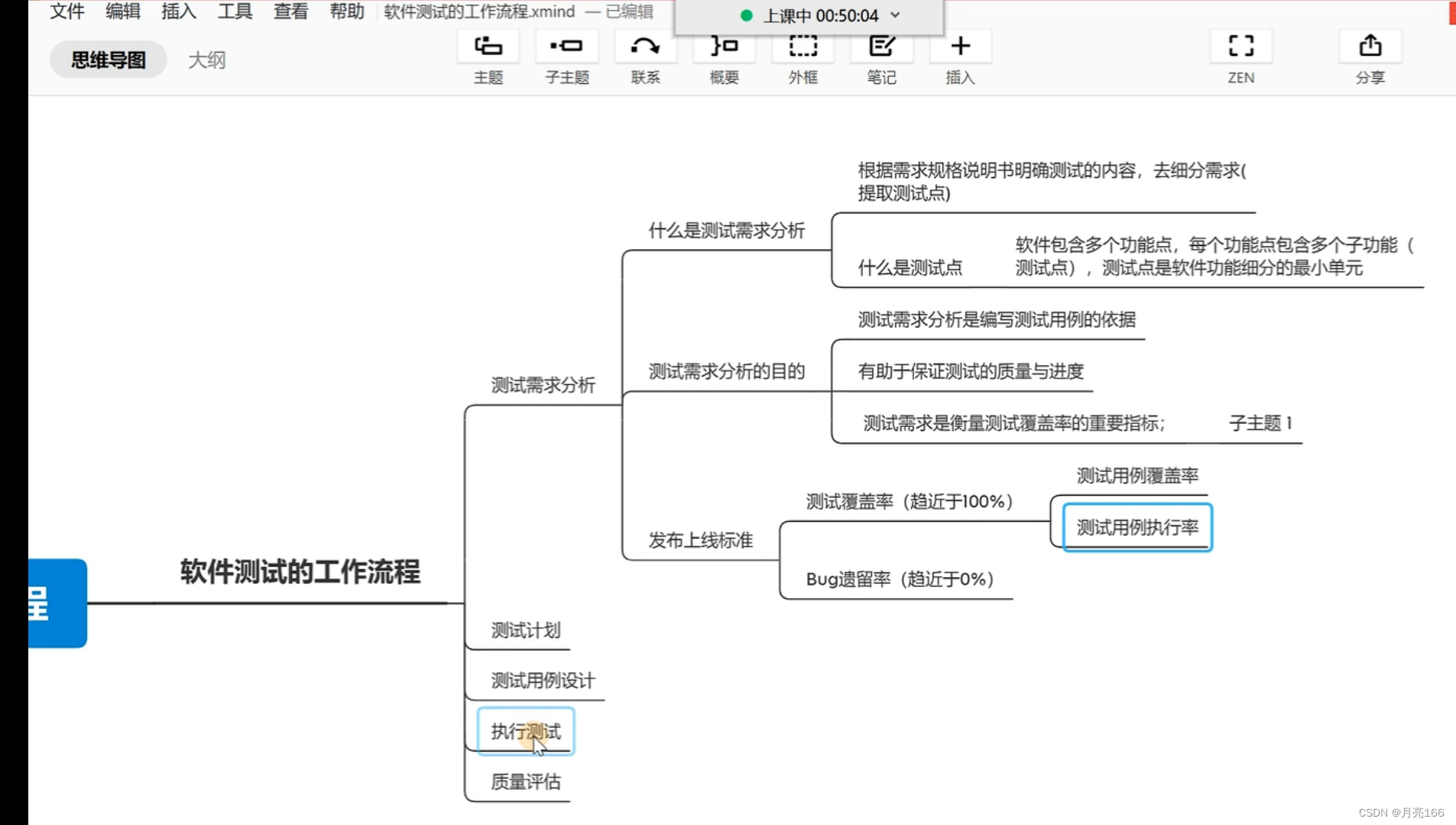Select the central topic 软件测试的工作流程
This screenshot has width=1456, height=825.
[x=300, y=571]
